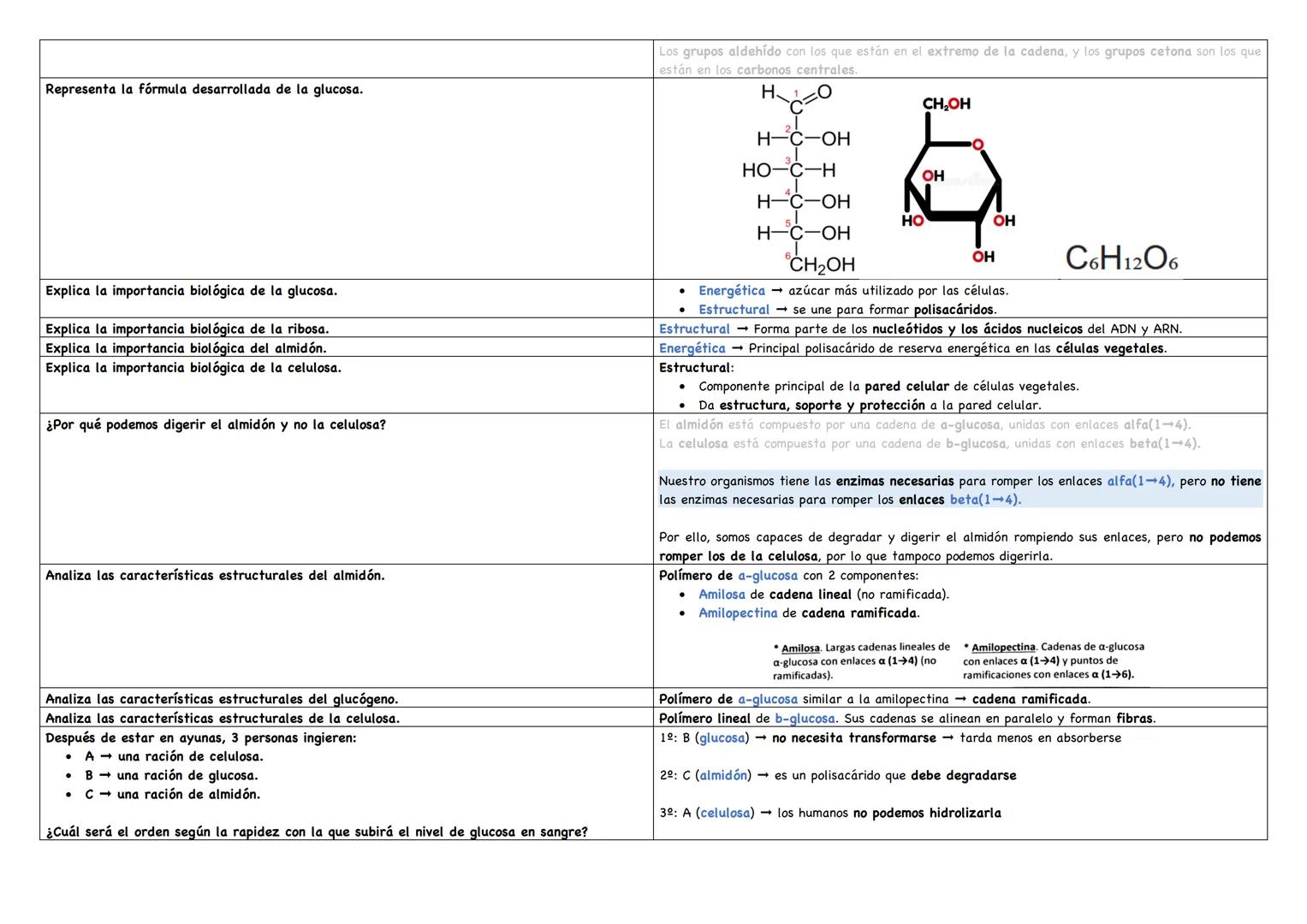Click the blue term Estructural for glucosa

tap(734, 309)
